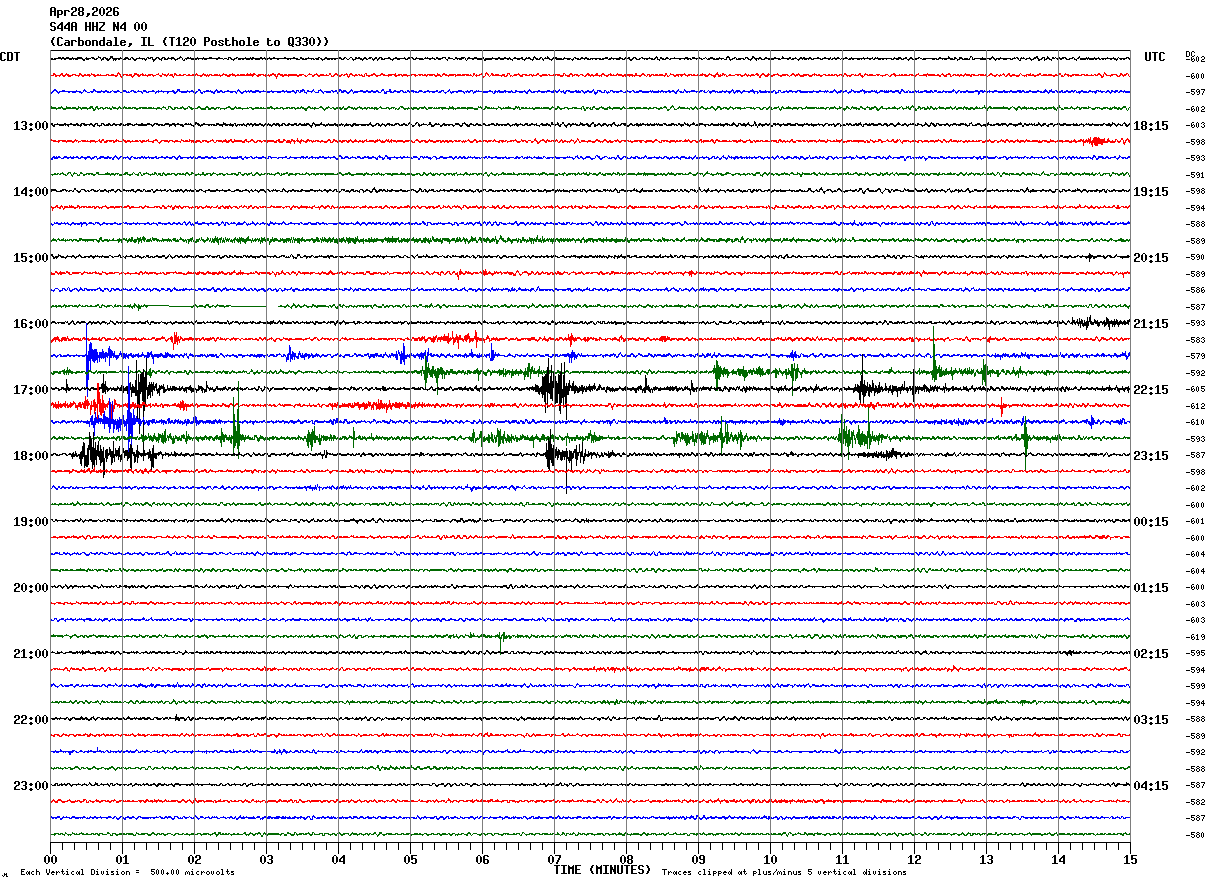This screenshot has height=886, width=1210.
Task: Click the 17:00 CDT time label
Action: pyautogui.click(x=31, y=390)
